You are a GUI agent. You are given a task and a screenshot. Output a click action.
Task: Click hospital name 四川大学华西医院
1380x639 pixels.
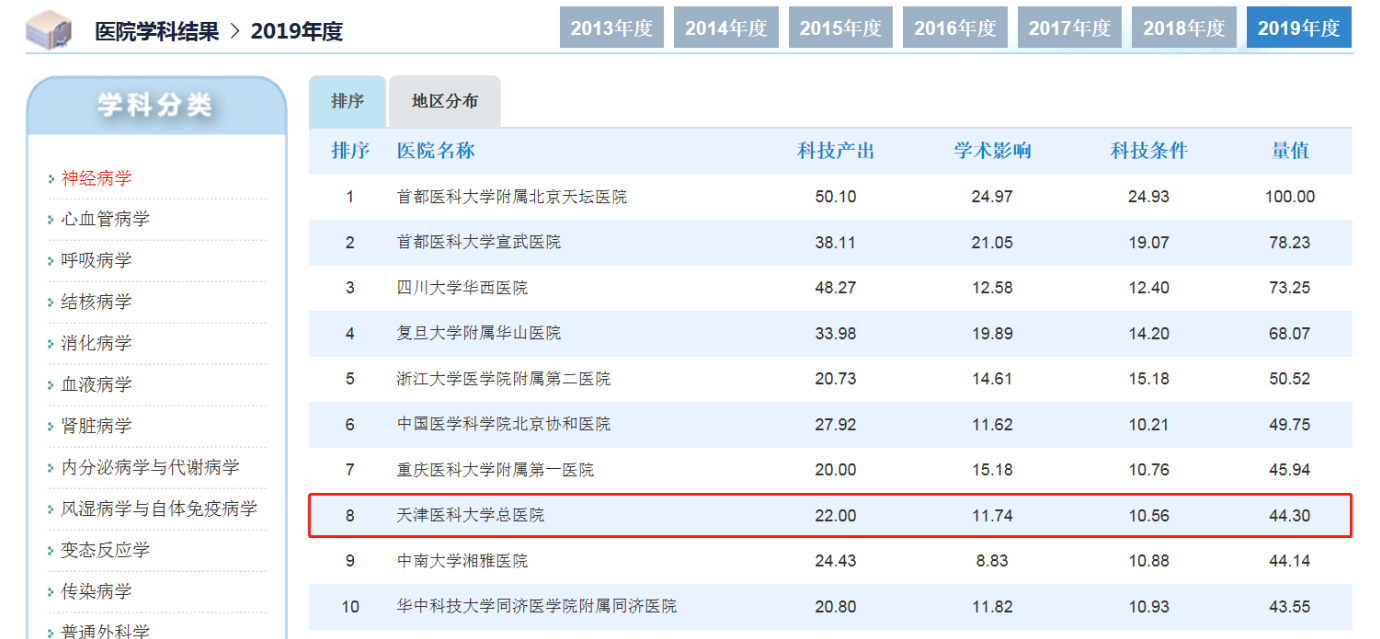pyautogui.click(x=462, y=288)
